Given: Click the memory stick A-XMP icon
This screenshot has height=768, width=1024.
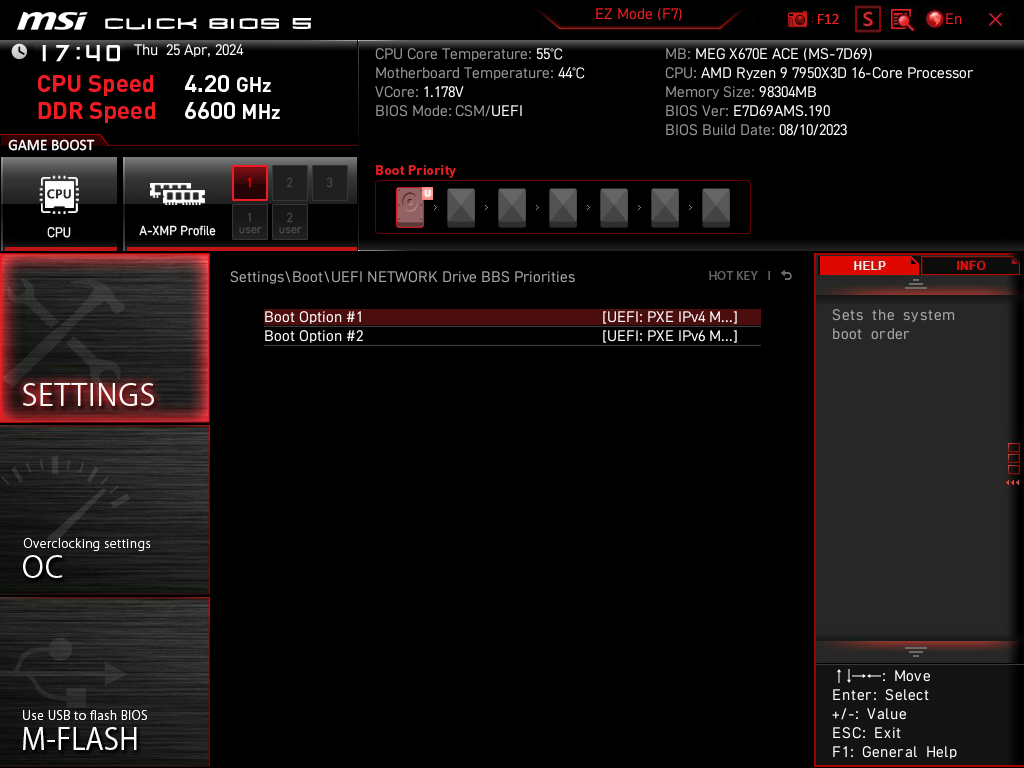Looking at the screenshot, I should pos(177,193).
